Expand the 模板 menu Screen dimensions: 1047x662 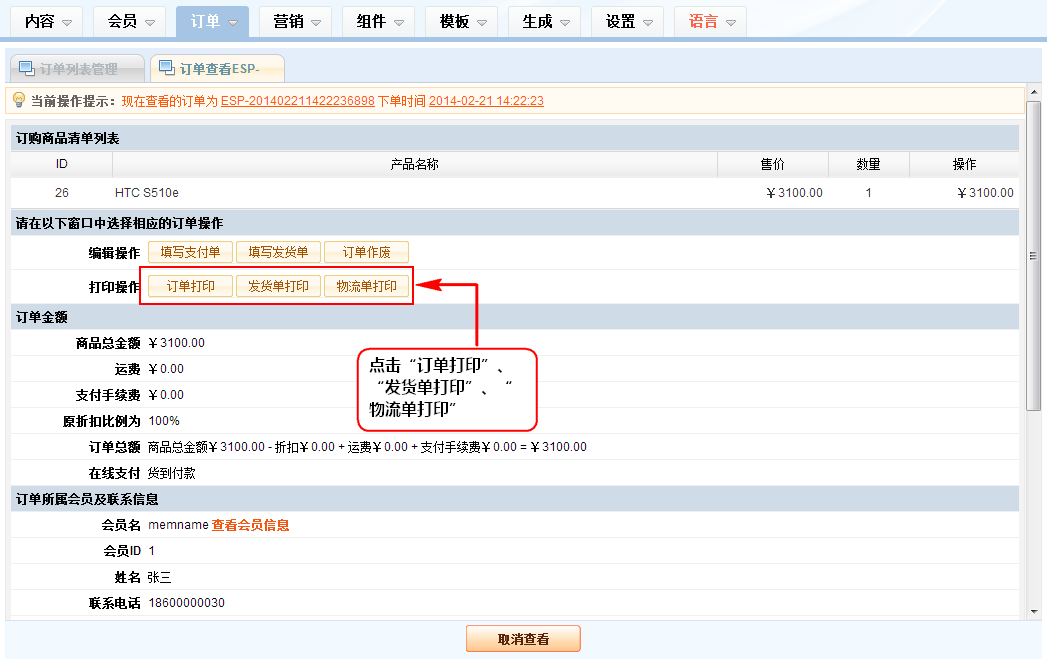[x=463, y=21]
